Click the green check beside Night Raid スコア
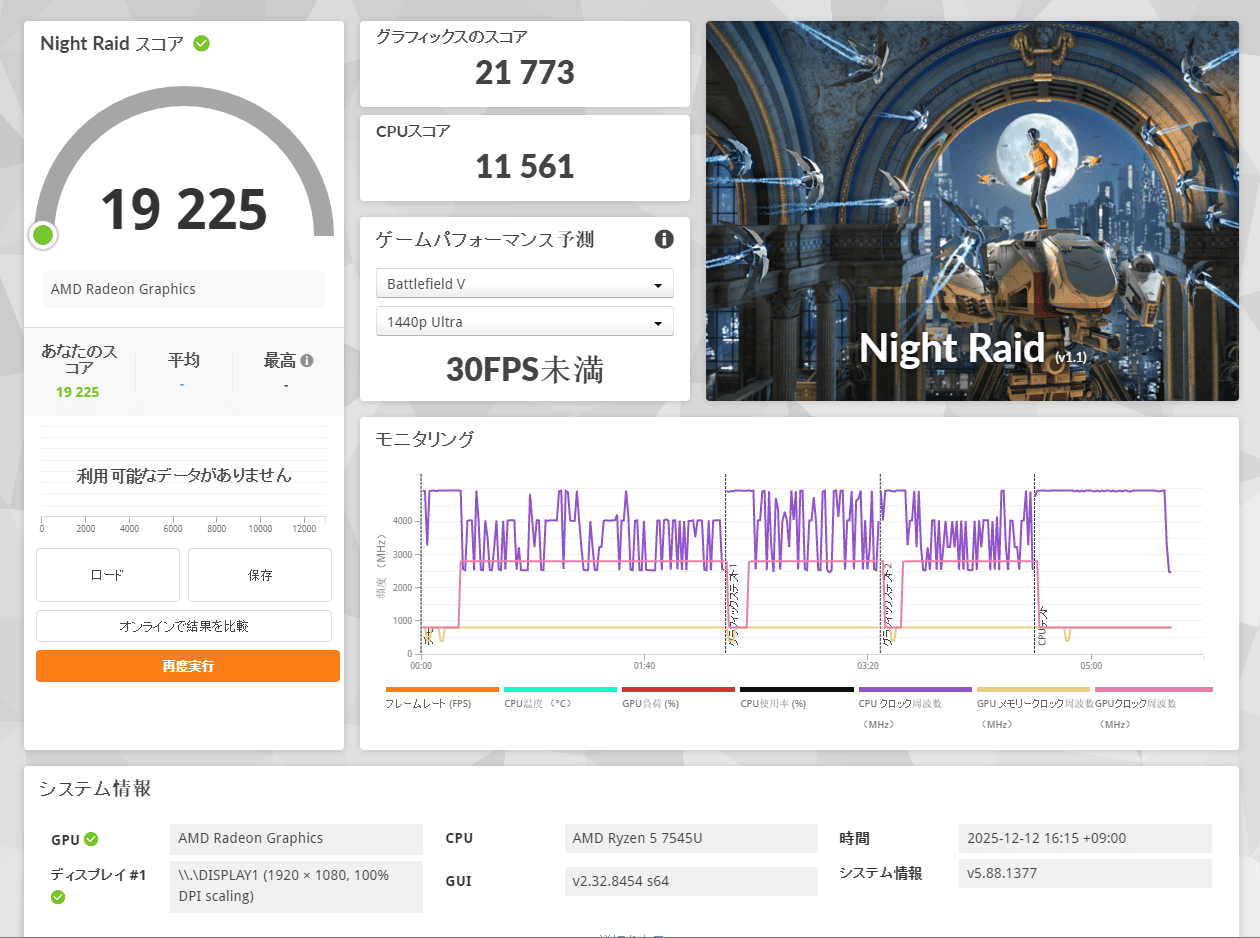1260x938 pixels. pyautogui.click(x=202, y=43)
